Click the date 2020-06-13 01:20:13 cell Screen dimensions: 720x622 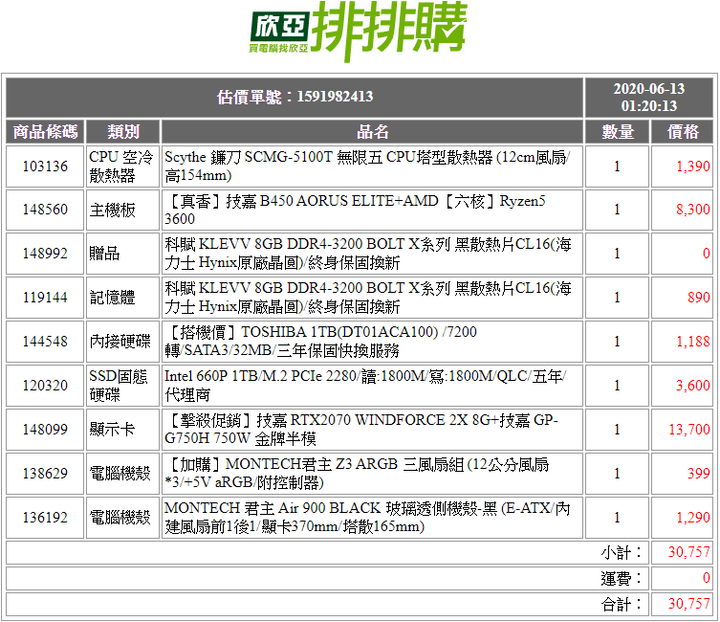click(x=649, y=97)
